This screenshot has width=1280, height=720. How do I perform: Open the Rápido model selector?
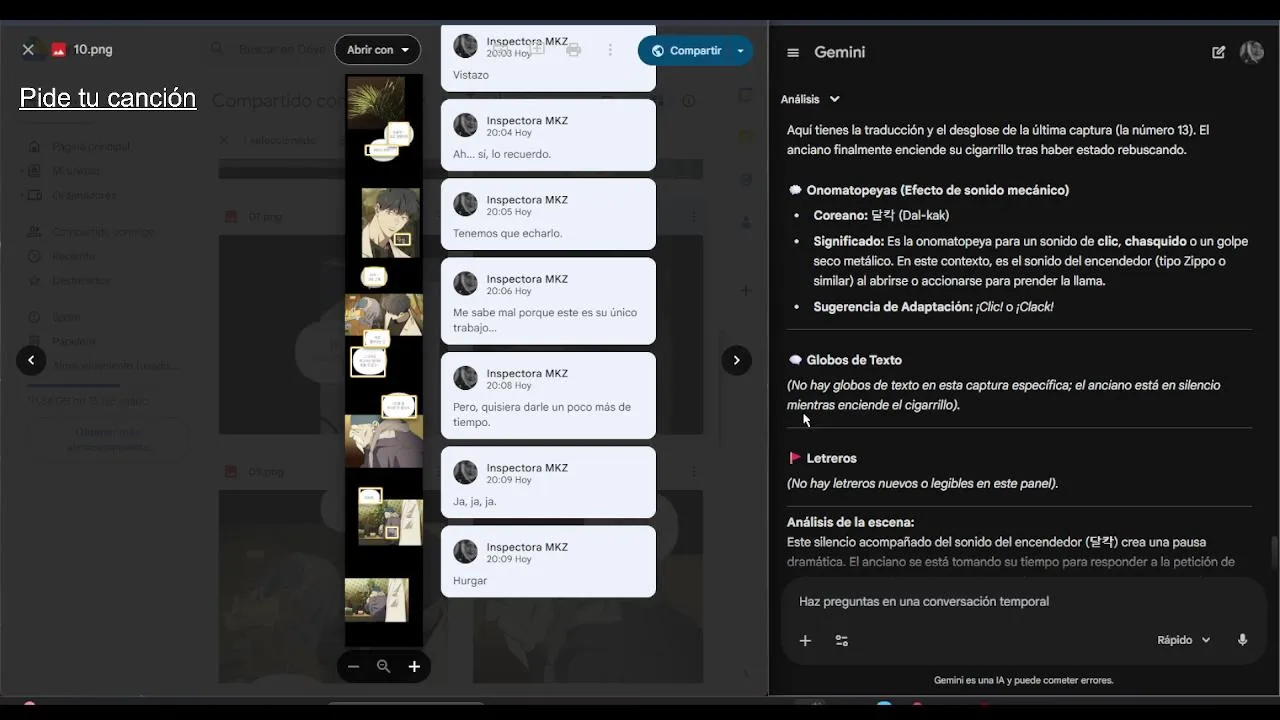coord(1184,640)
